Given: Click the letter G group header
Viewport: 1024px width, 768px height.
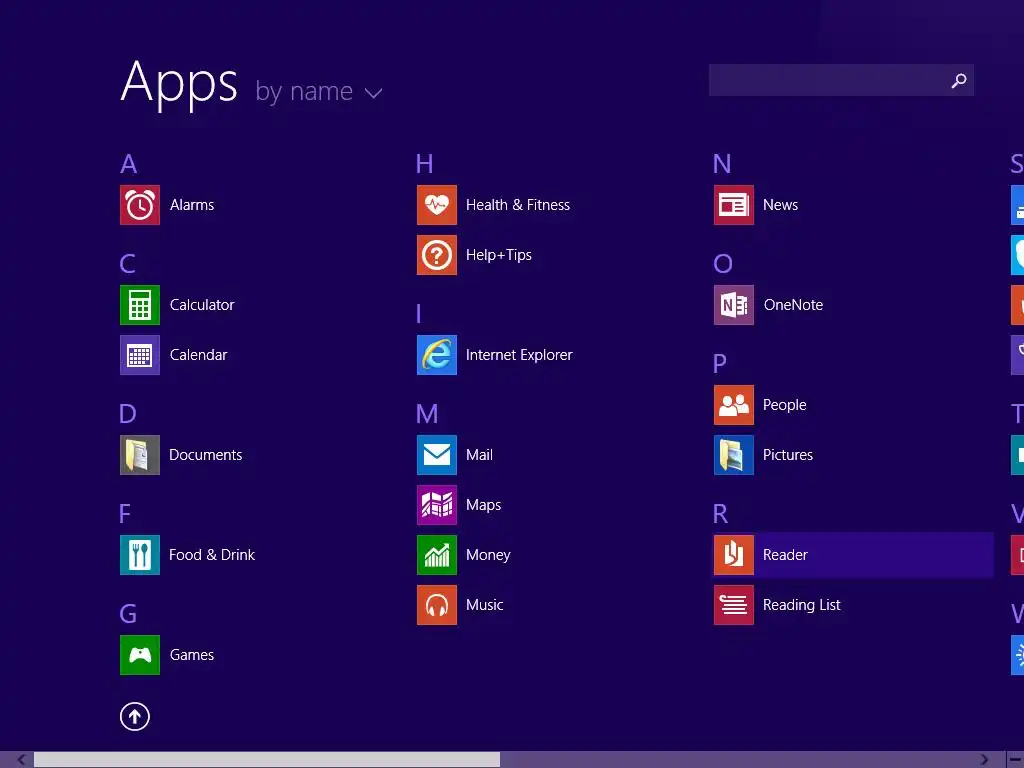Looking at the screenshot, I should tap(128, 614).
